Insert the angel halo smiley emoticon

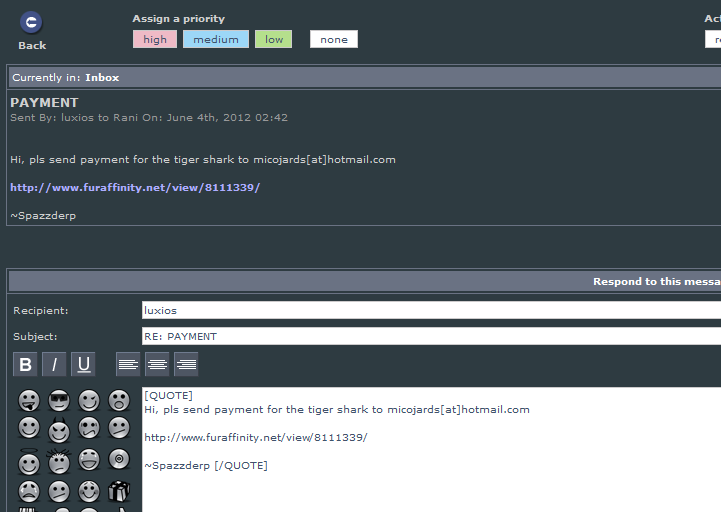tap(29, 463)
